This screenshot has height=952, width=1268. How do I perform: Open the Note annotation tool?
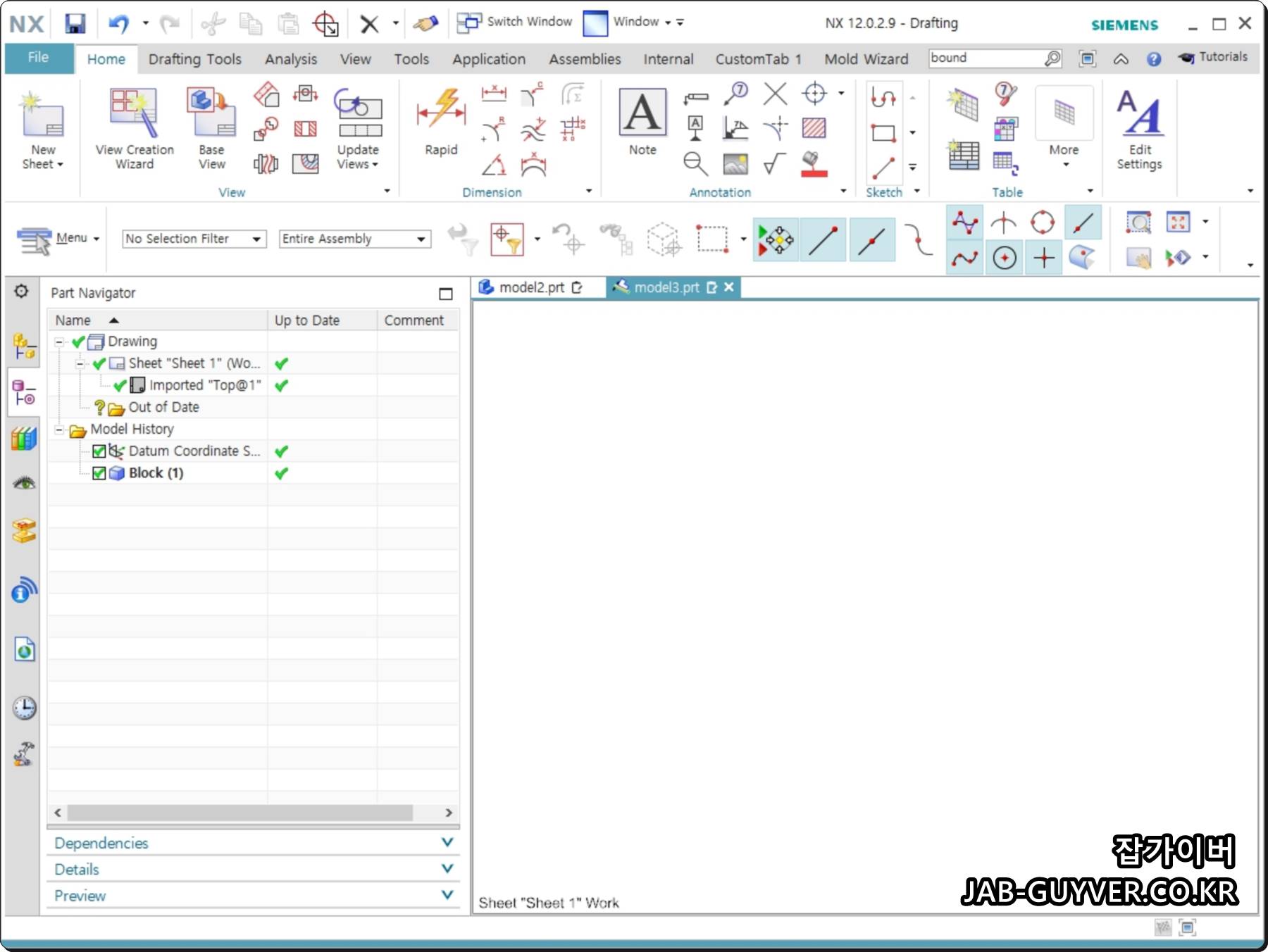(642, 122)
